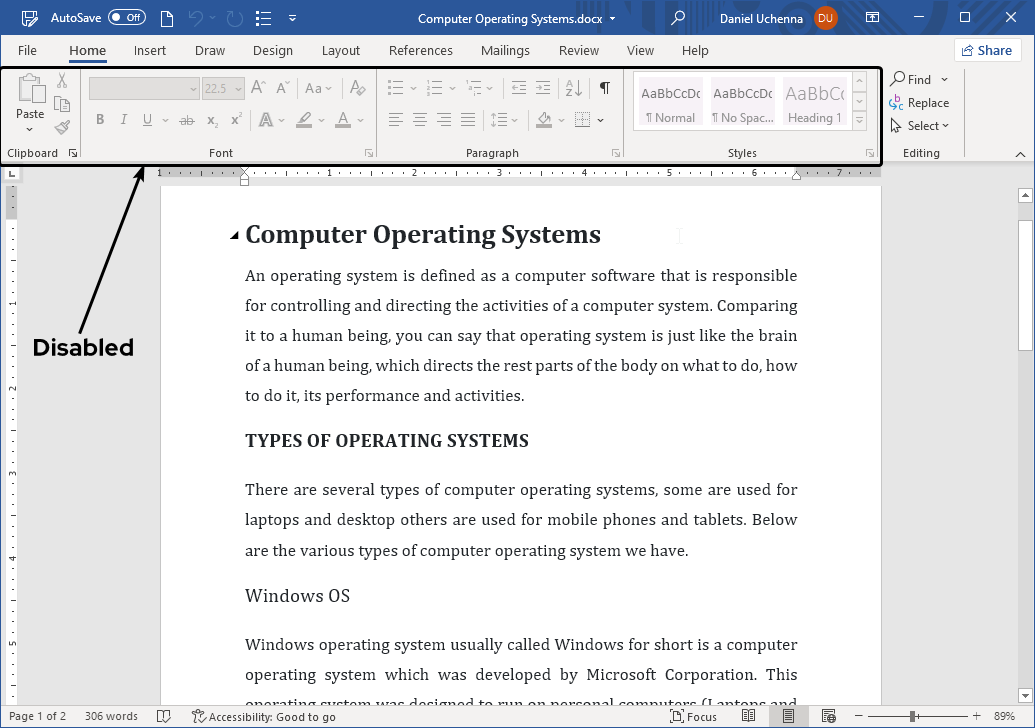Apply bold formatting with the Bold icon
Image resolution: width=1035 pixels, height=728 pixels.
tap(99, 119)
